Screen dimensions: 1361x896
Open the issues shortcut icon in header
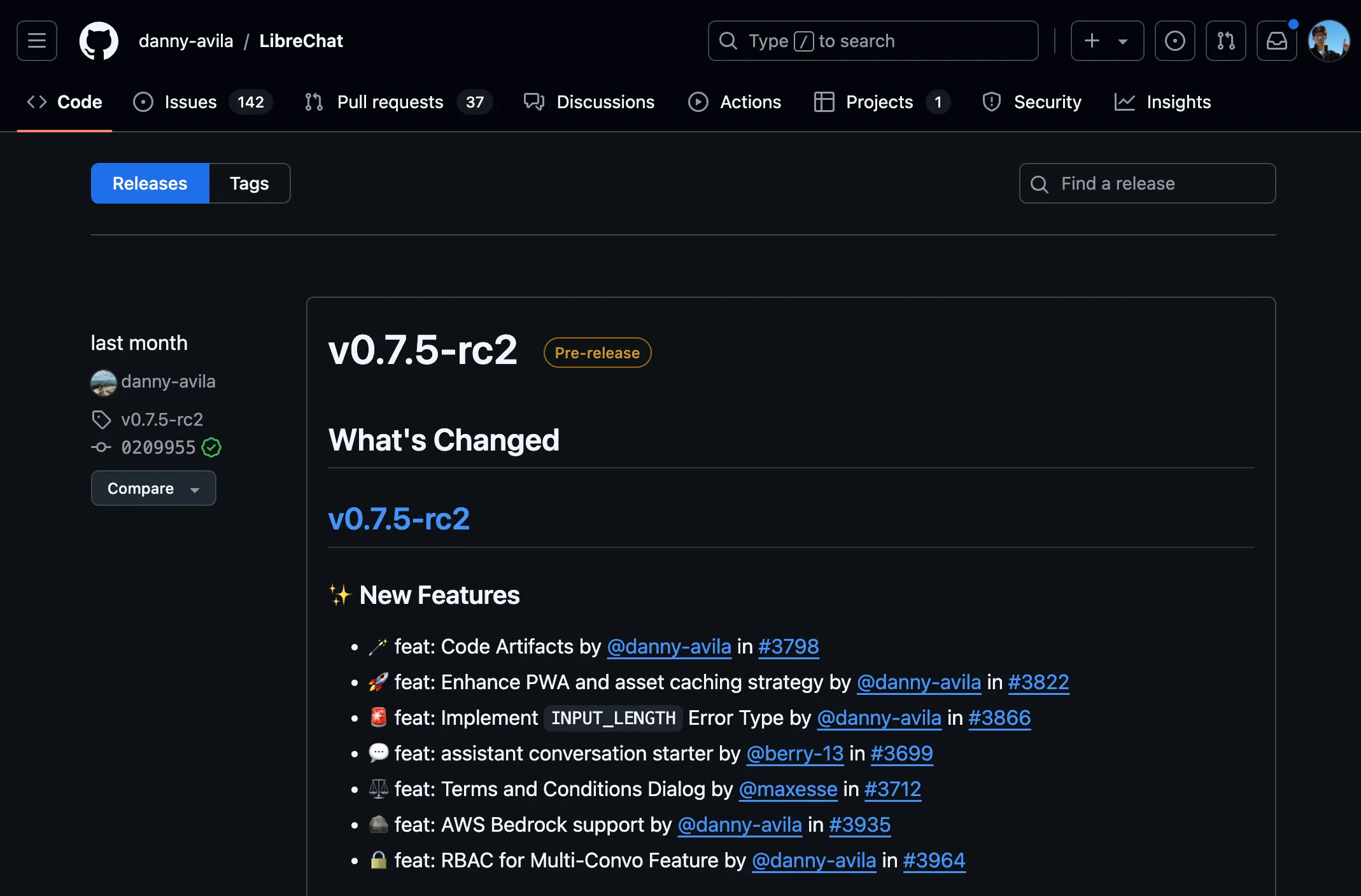tap(1174, 41)
